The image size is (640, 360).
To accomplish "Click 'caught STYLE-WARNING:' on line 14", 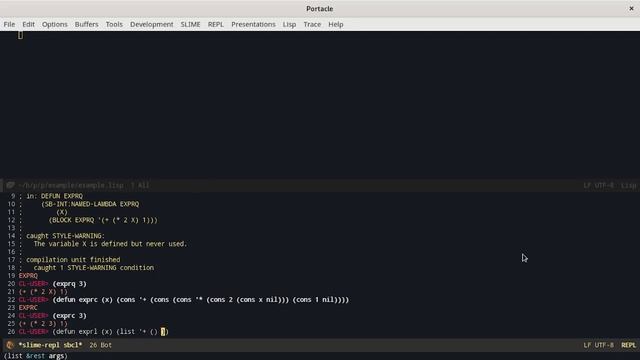I will point(65,236).
